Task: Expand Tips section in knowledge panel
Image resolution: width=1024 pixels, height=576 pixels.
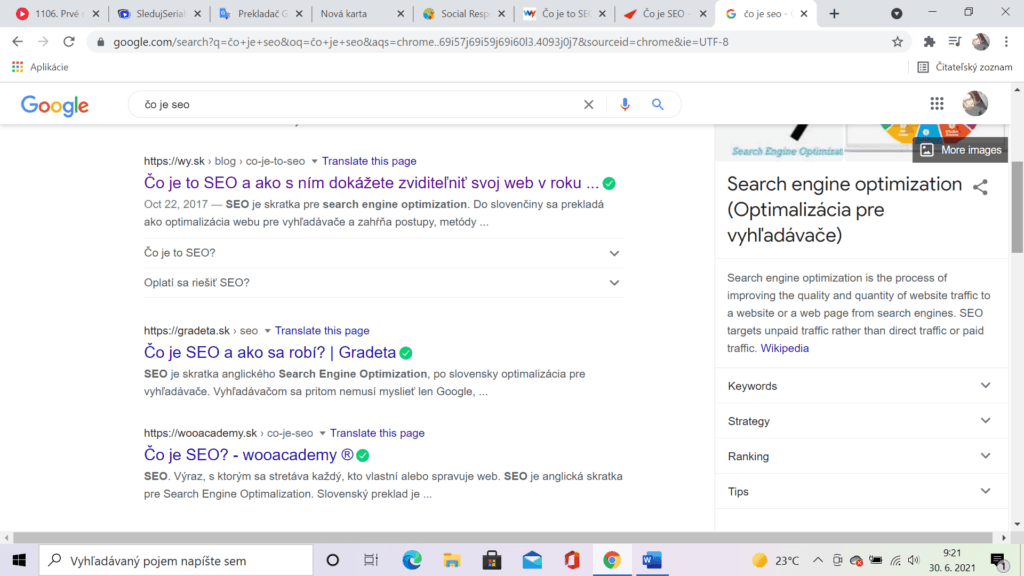Action: click(859, 492)
